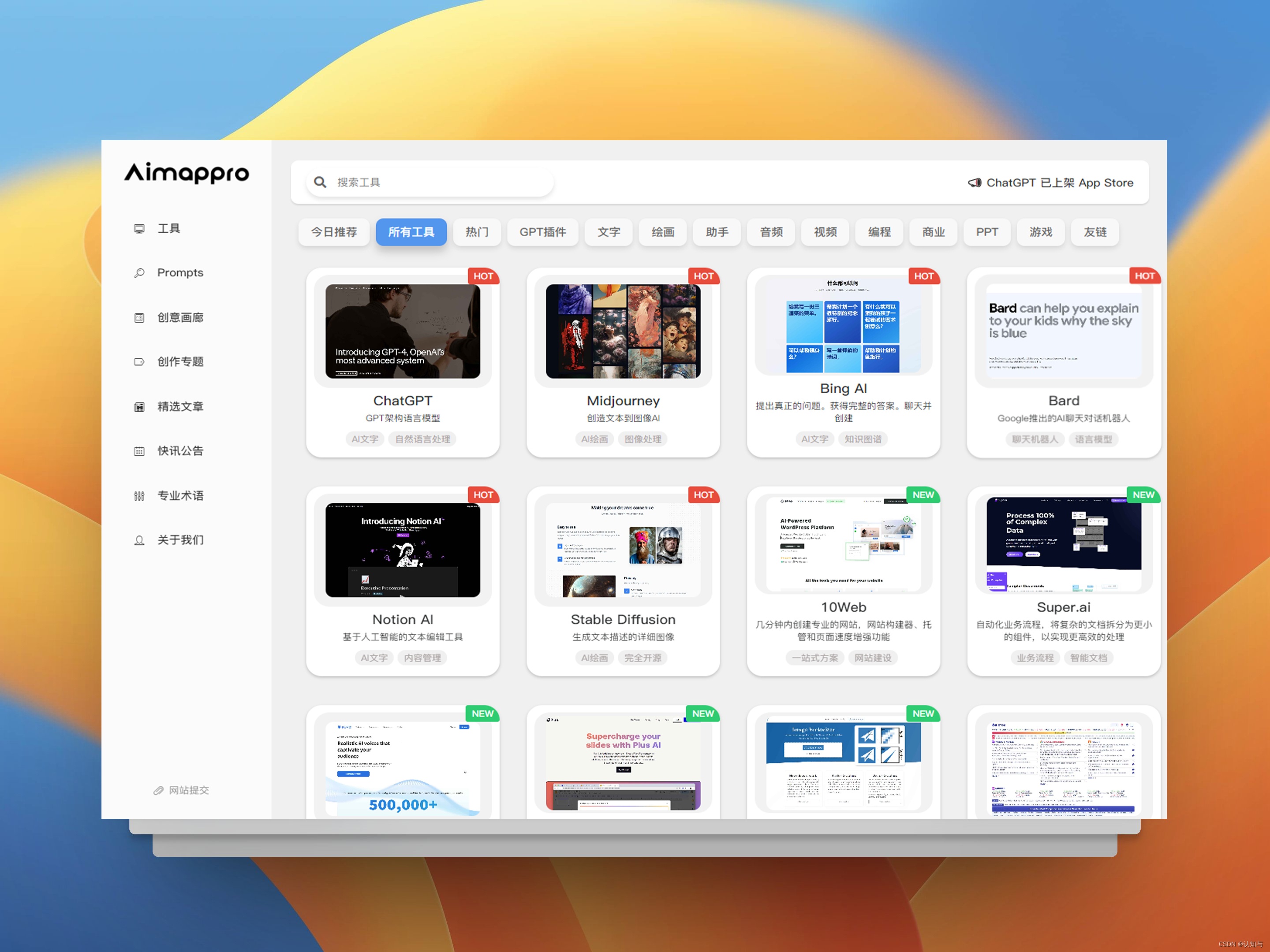1270x952 pixels.
Task: Click the monitor icon beside 工具
Action: click(x=139, y=228)
